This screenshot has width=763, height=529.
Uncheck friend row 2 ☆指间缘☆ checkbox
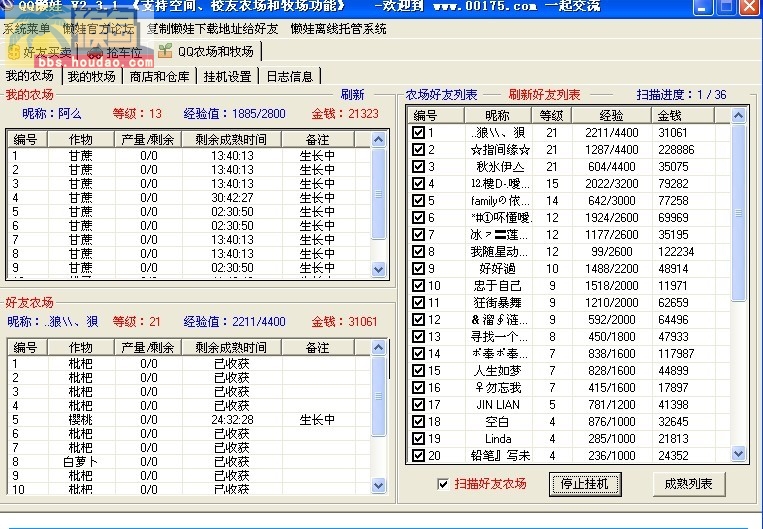(x=418, y=149)
